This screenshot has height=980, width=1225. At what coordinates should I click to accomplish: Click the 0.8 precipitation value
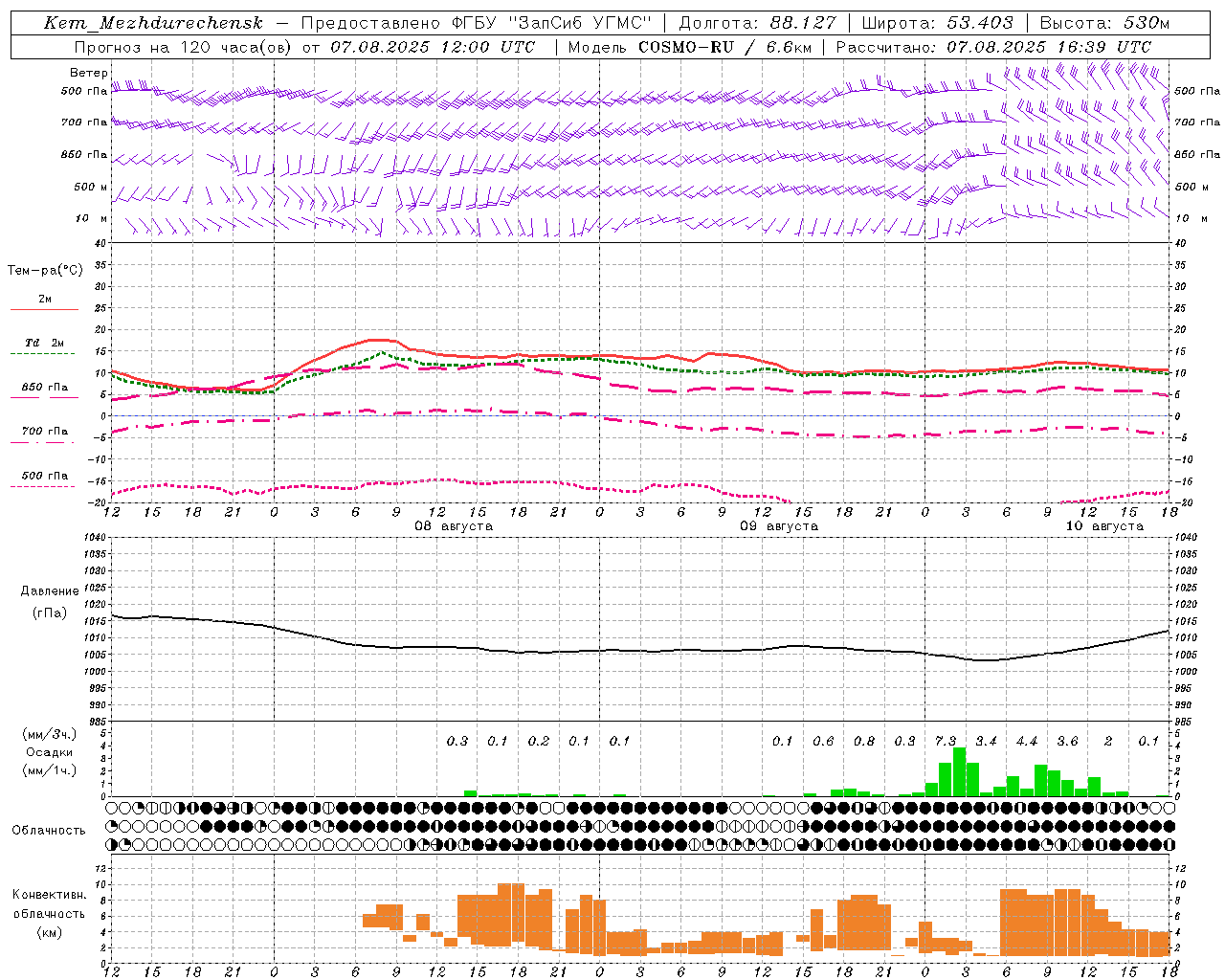click(864, 741)
